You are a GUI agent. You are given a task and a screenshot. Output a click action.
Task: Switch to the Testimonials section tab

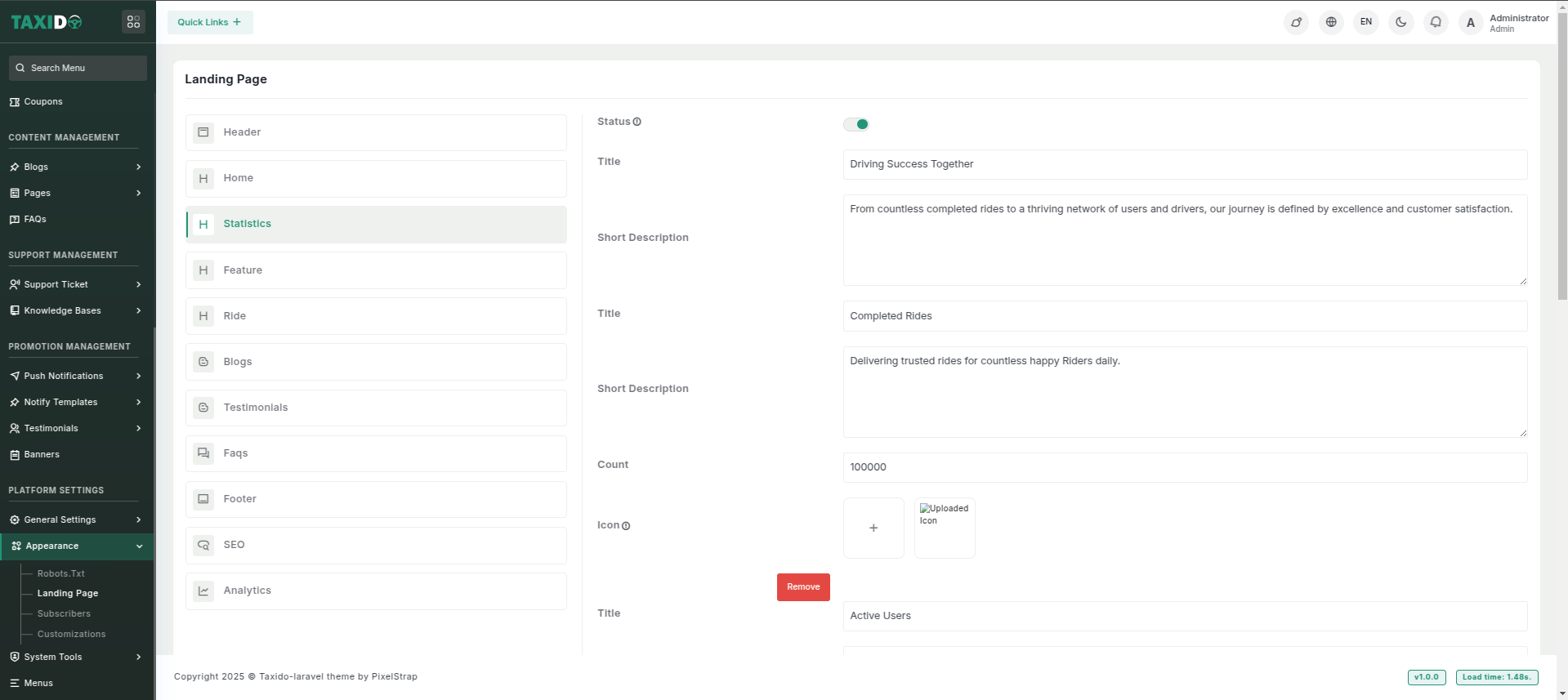click(376, 408)
